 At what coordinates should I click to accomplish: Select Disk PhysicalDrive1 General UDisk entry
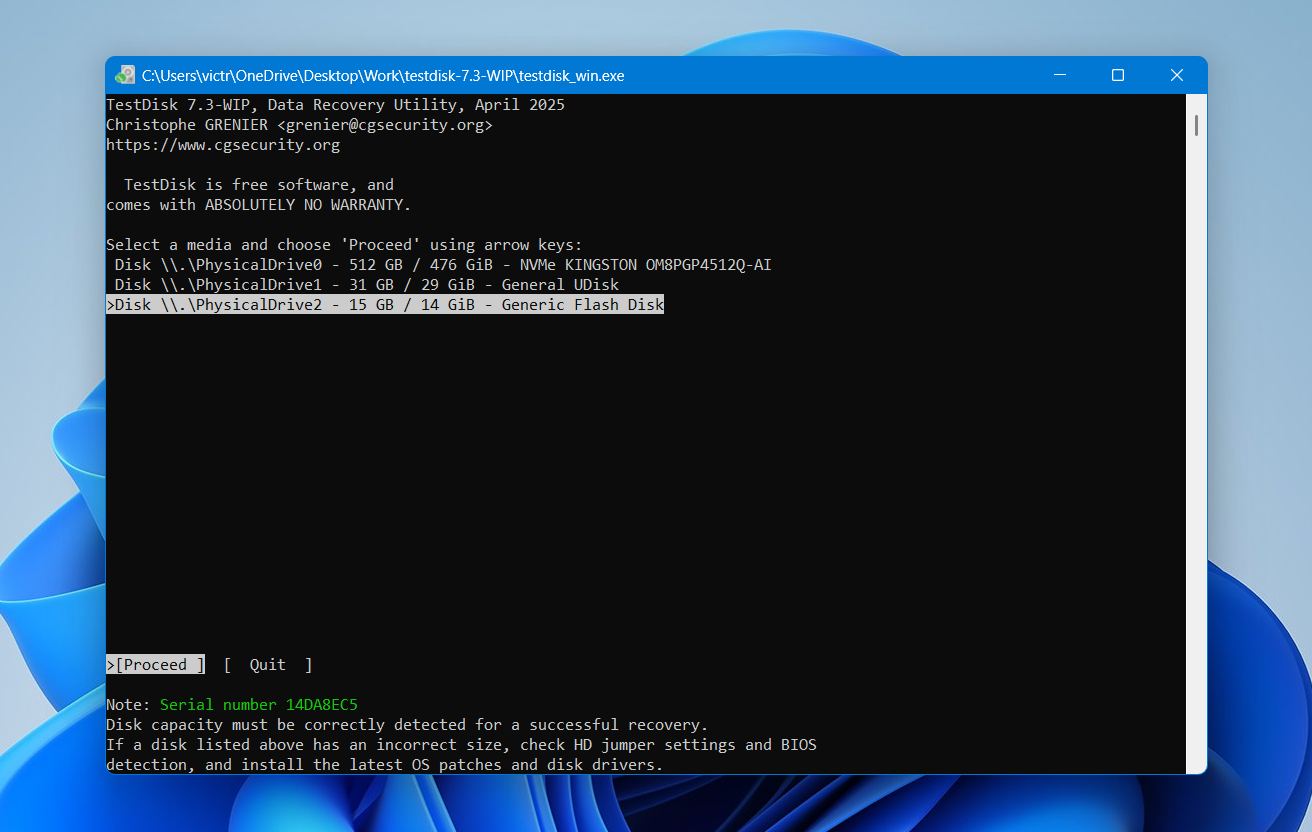click(362, 284)
